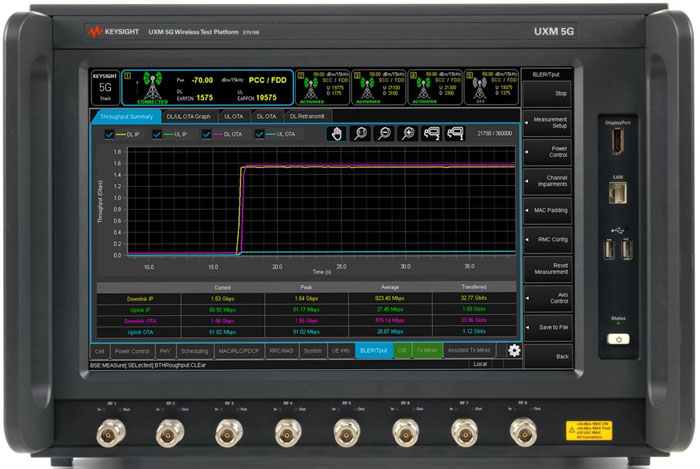The width and height of the screenshot is (700, 469).
Task: Click the first magnifier zoom icon
Action: click(x=360, y=133)
